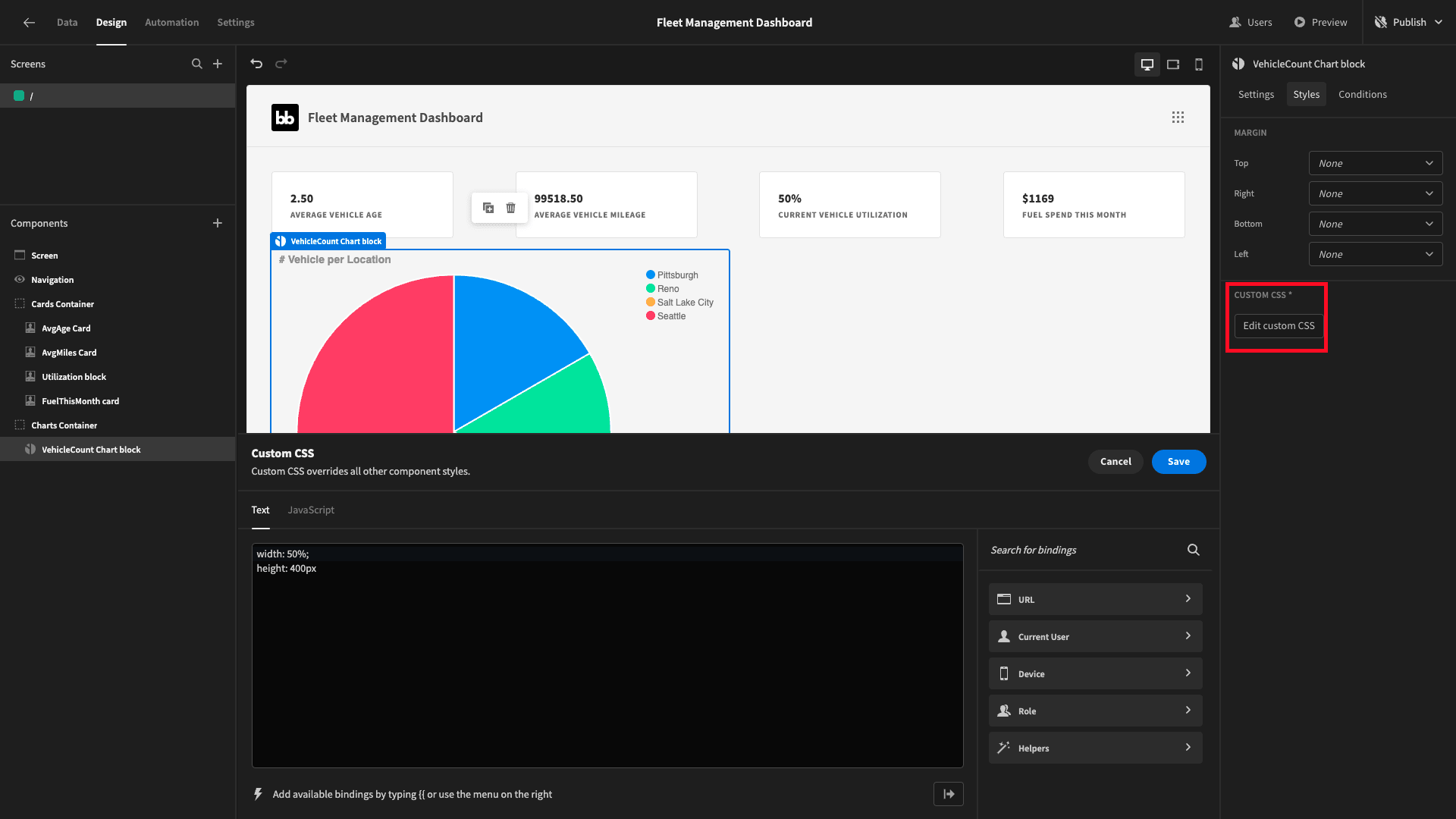Delete the selected chart block

pos(511,208)
